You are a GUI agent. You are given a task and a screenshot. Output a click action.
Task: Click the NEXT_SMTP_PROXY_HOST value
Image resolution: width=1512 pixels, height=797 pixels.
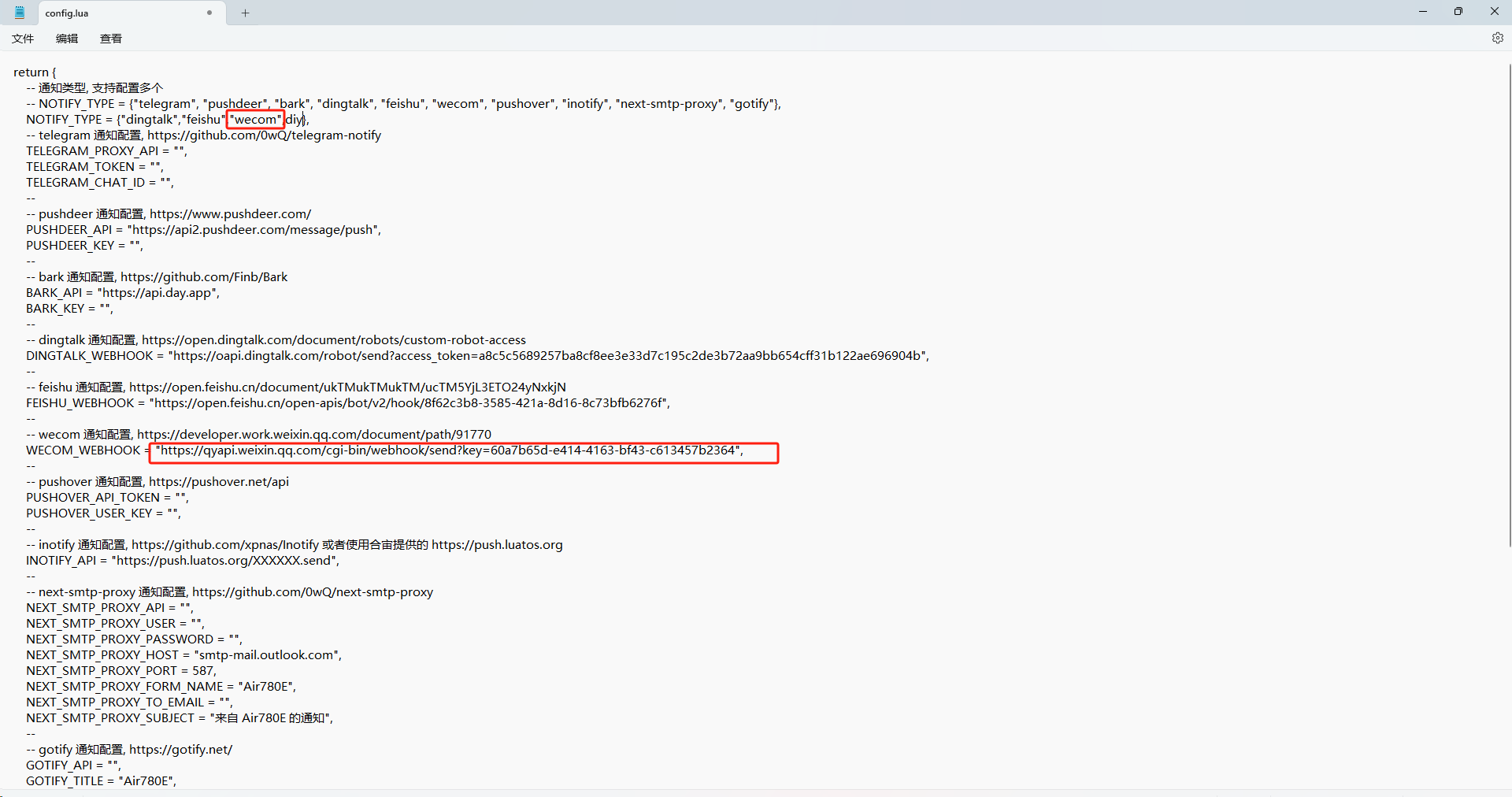[268, 655]
